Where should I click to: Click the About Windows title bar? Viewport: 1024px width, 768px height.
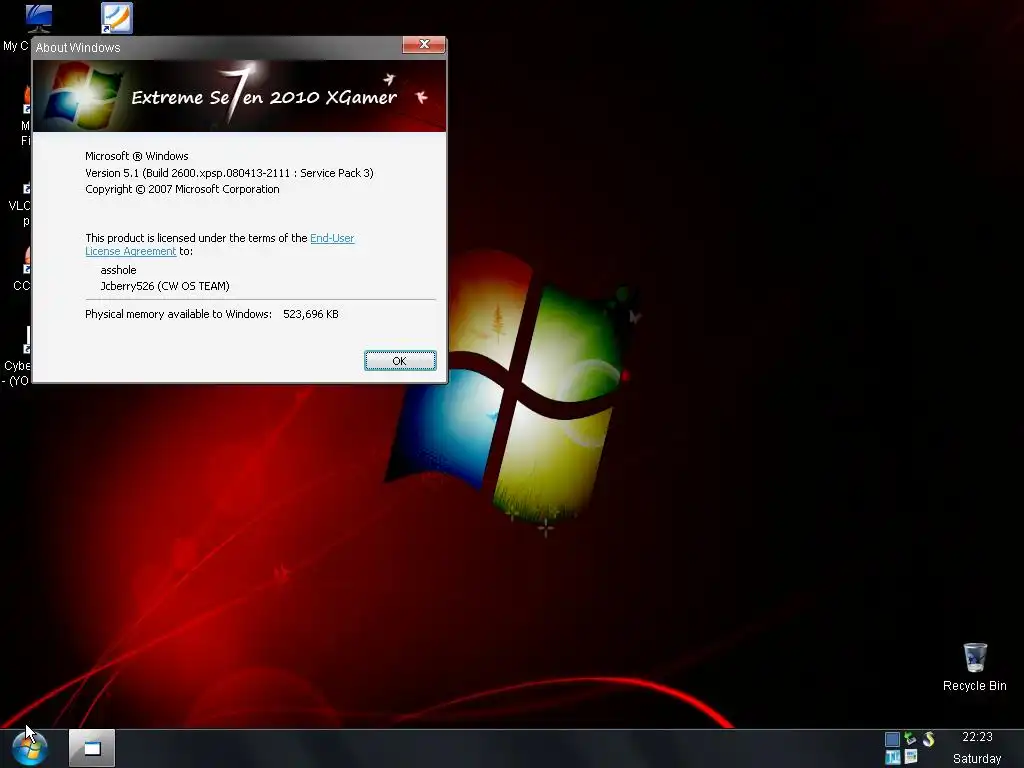[216, 48]
